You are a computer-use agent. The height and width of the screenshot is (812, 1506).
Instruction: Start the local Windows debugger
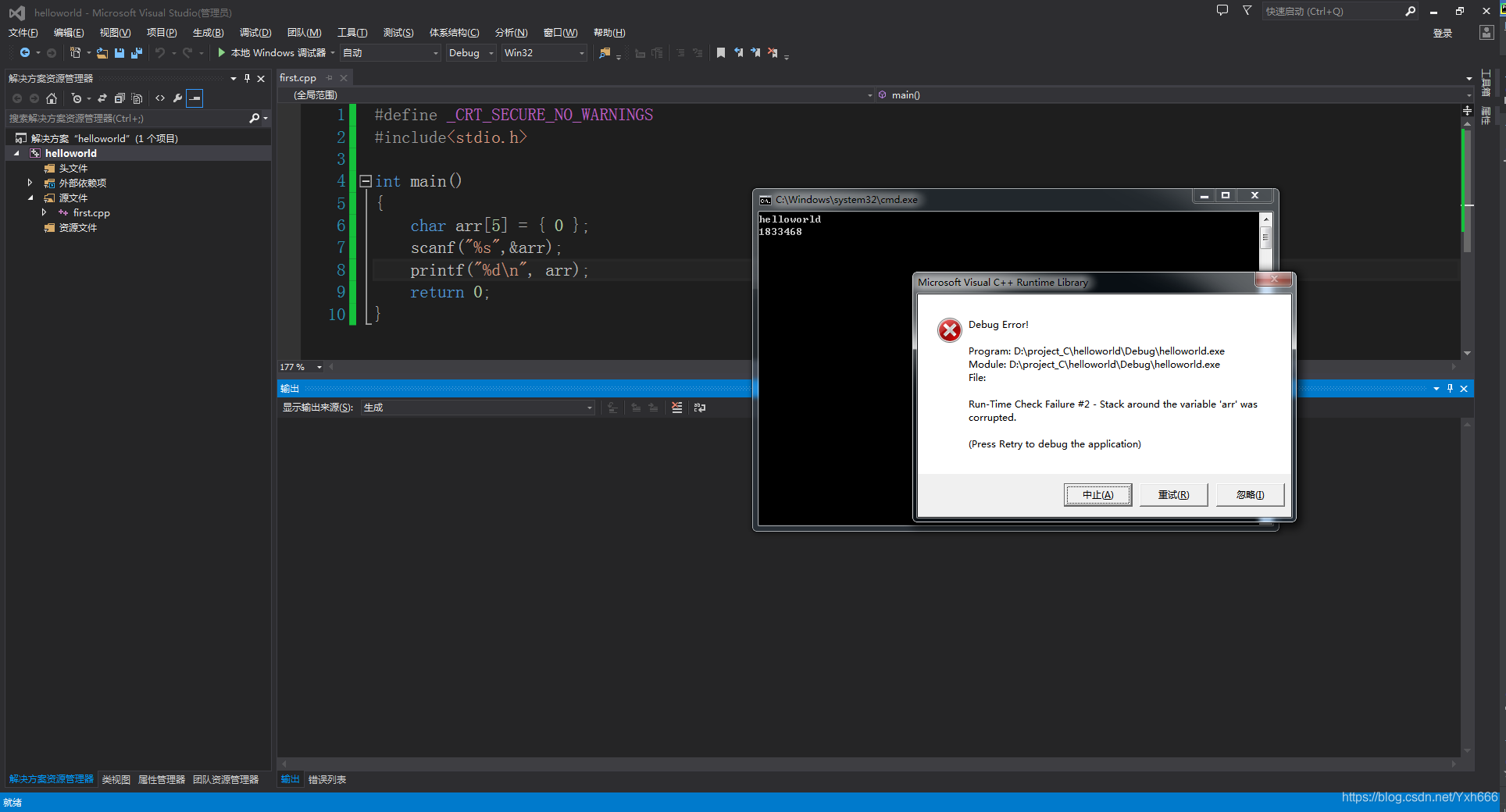(271, 53)
